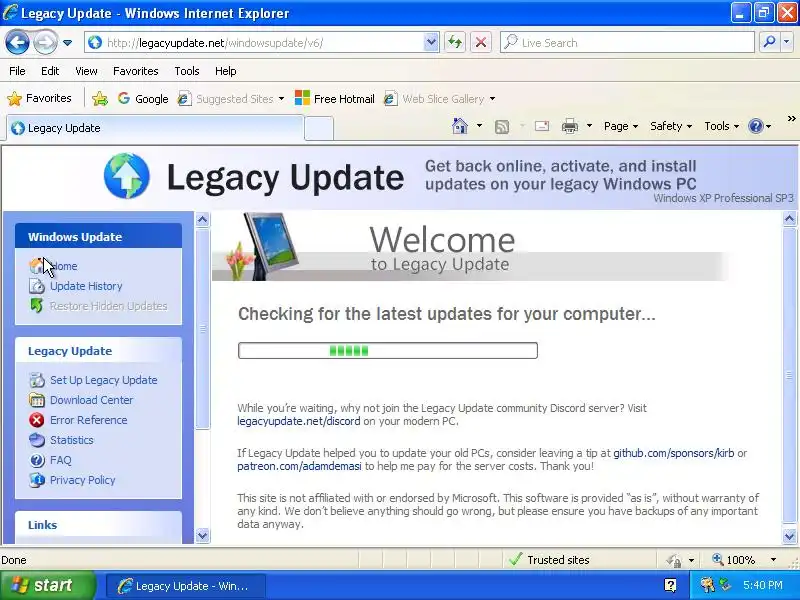Screen dimensions: 800x600
Task: Open the Favorites menu in menu bar
Action: point(136,71)
